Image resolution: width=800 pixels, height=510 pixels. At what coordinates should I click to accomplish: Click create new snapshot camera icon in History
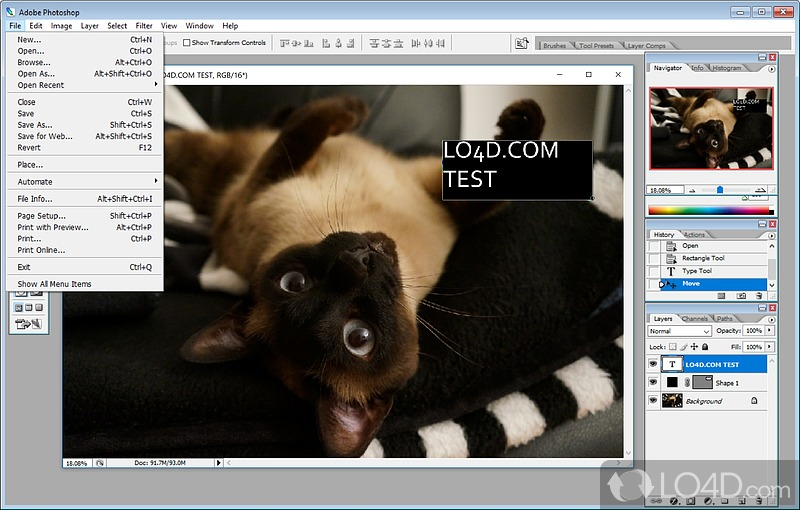pos(741,296)
